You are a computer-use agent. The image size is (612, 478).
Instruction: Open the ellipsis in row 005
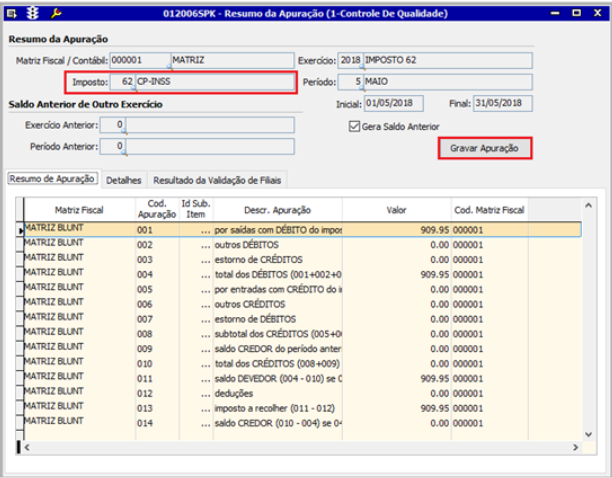[x=206, y=290]
